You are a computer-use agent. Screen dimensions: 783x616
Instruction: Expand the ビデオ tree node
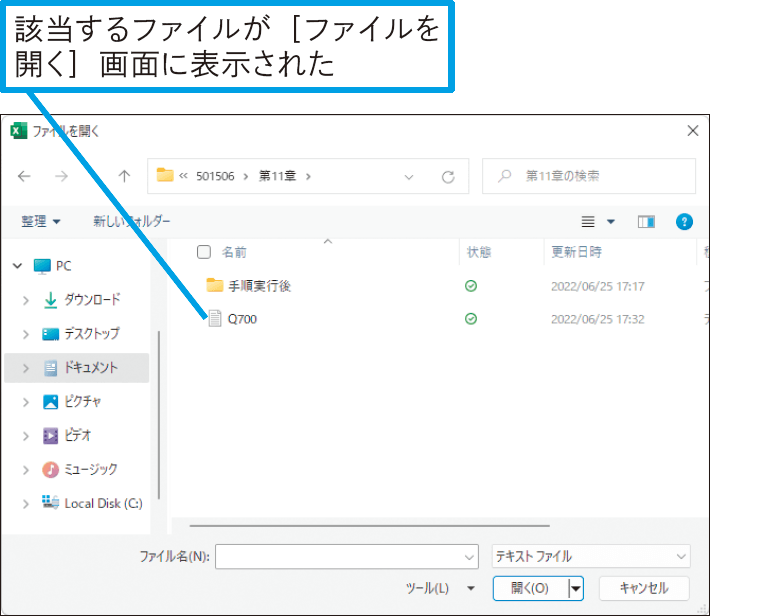point(26,436)
